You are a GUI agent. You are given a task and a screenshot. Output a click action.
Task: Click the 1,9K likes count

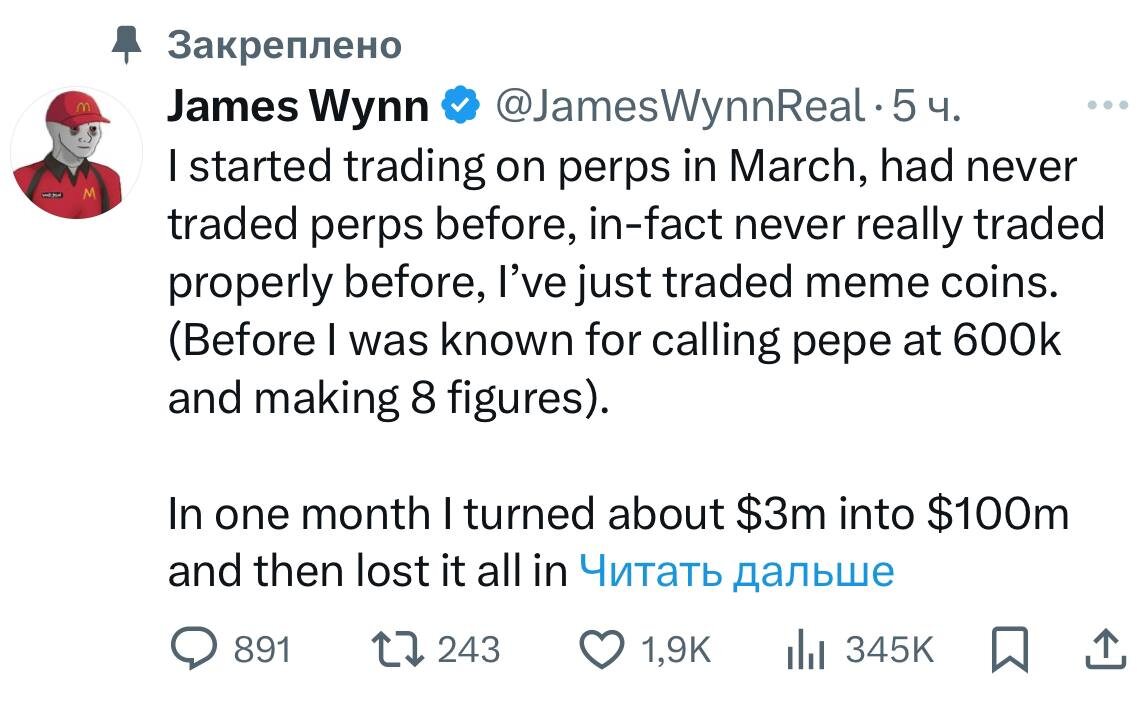pyautogui.click(x=674, y=651)
